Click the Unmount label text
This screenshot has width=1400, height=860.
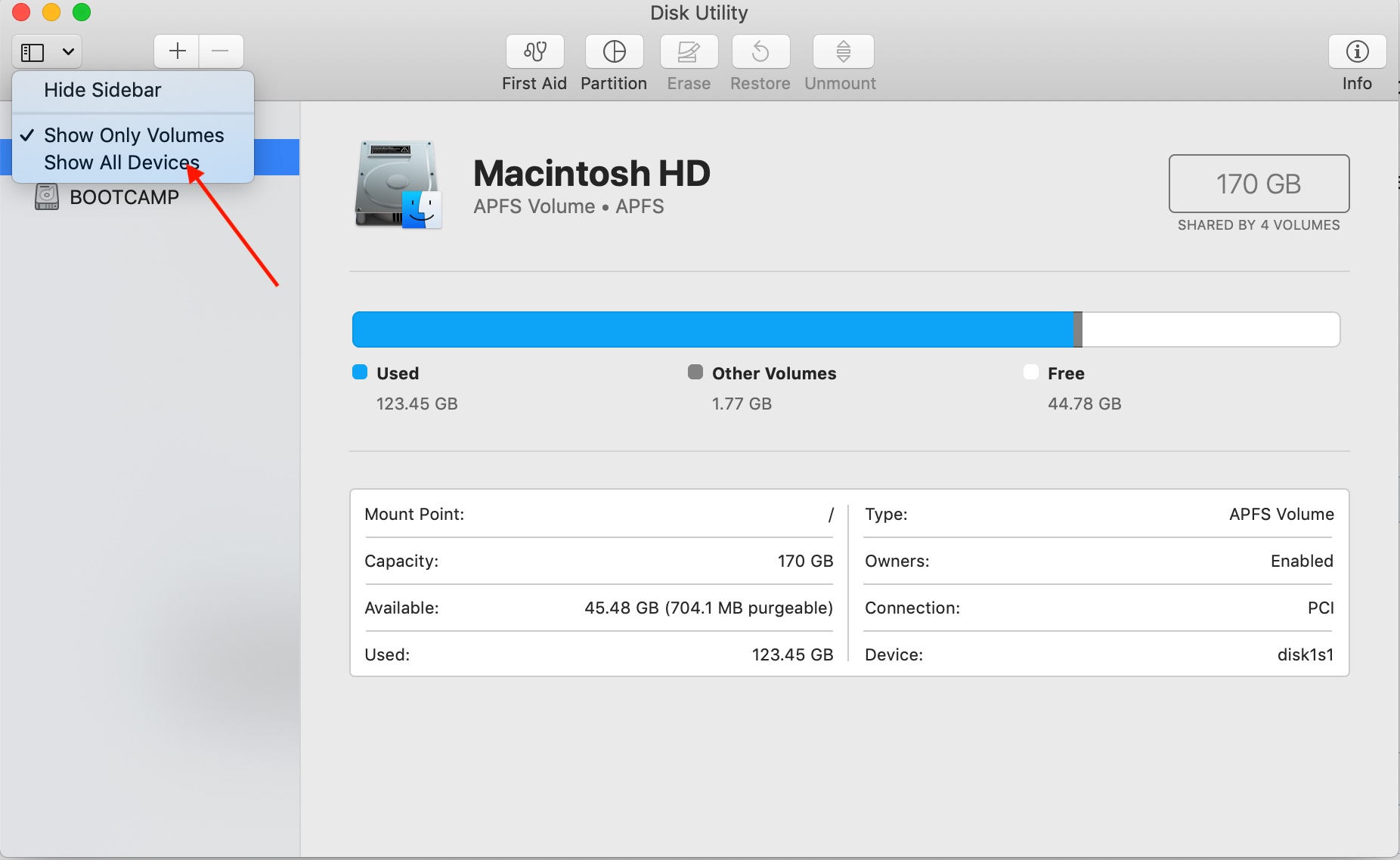[x=841, y=83]
